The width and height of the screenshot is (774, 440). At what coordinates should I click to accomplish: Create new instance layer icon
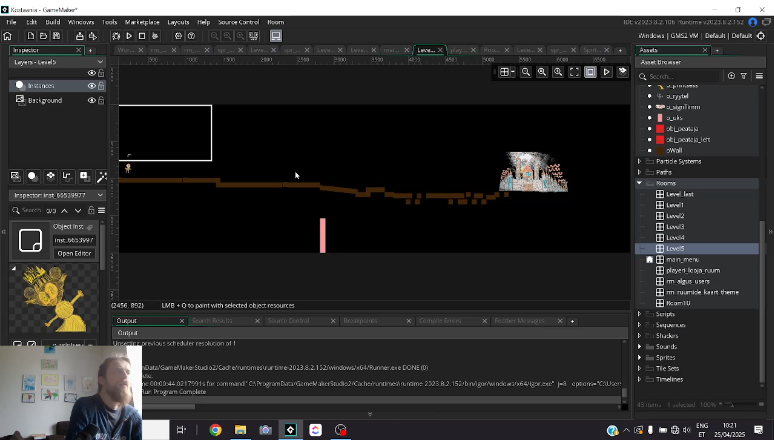click(33, 176)
